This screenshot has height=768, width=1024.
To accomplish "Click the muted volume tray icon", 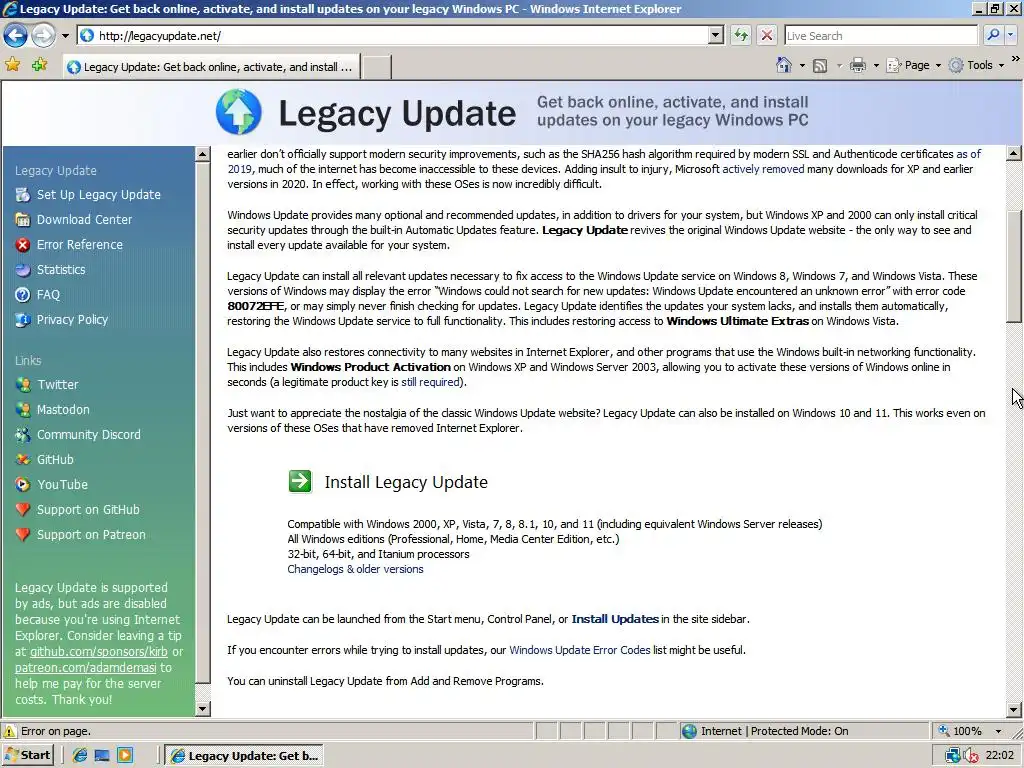I will 970,756.
